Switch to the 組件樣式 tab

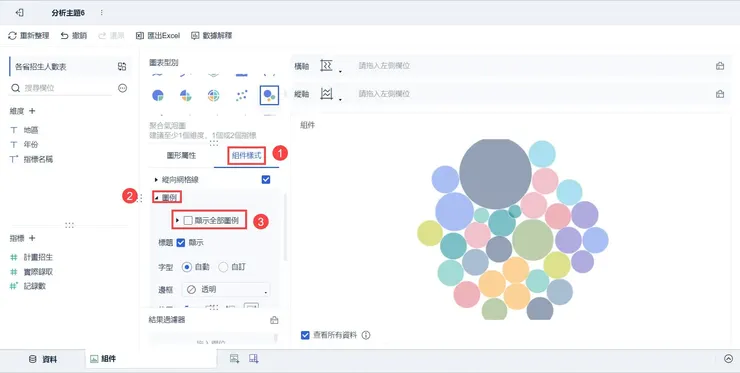click(x=246, y=155)
